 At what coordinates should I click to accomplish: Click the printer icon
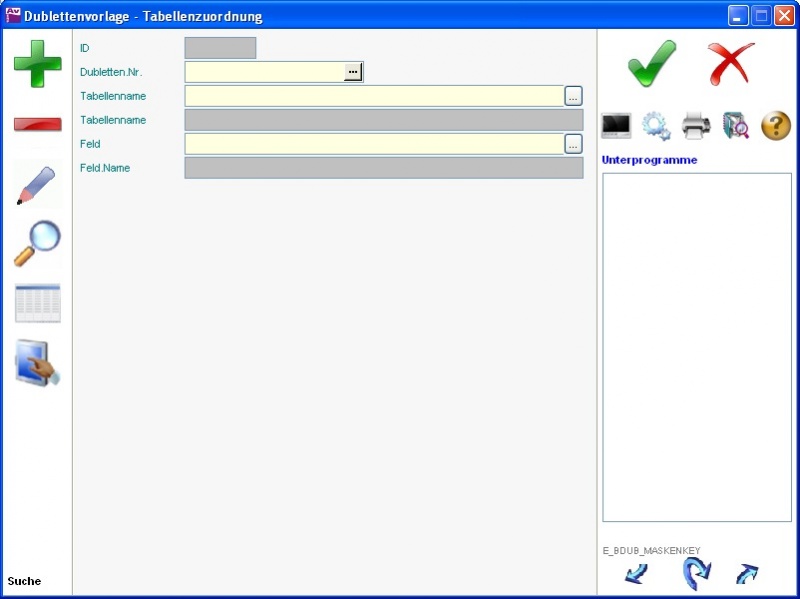(696, 126)
